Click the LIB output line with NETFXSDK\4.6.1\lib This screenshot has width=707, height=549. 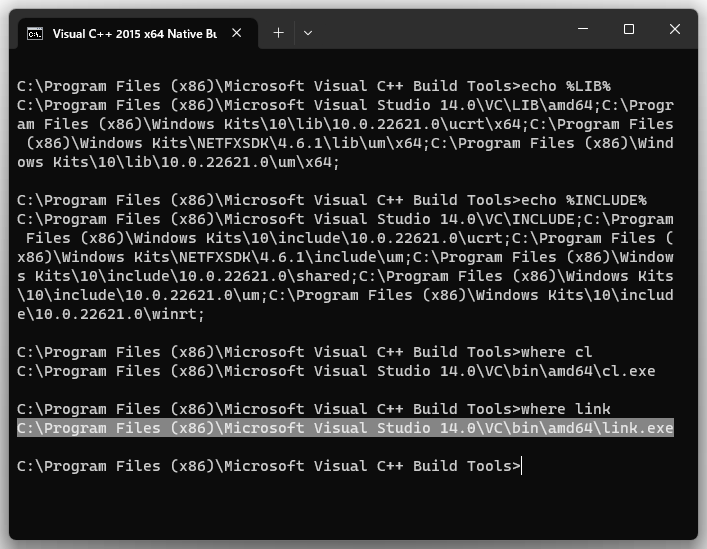tap(349, 143)
